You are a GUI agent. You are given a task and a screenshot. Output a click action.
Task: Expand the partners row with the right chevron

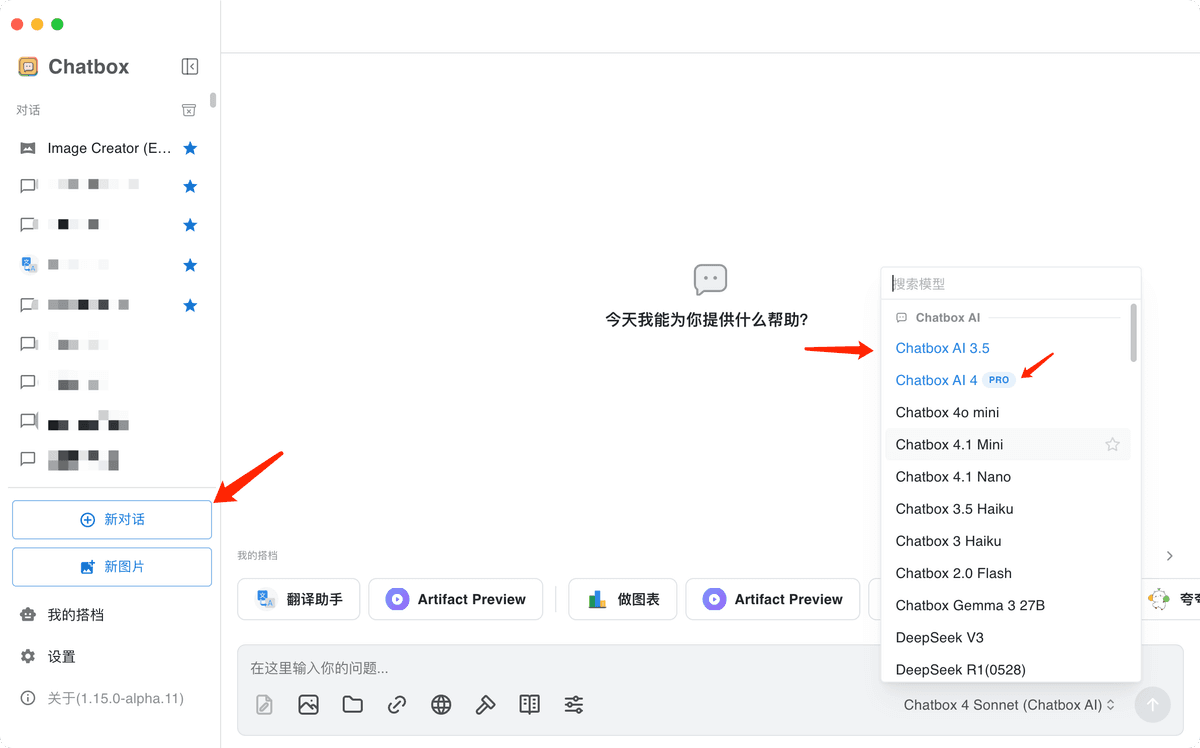point(1169,555)
